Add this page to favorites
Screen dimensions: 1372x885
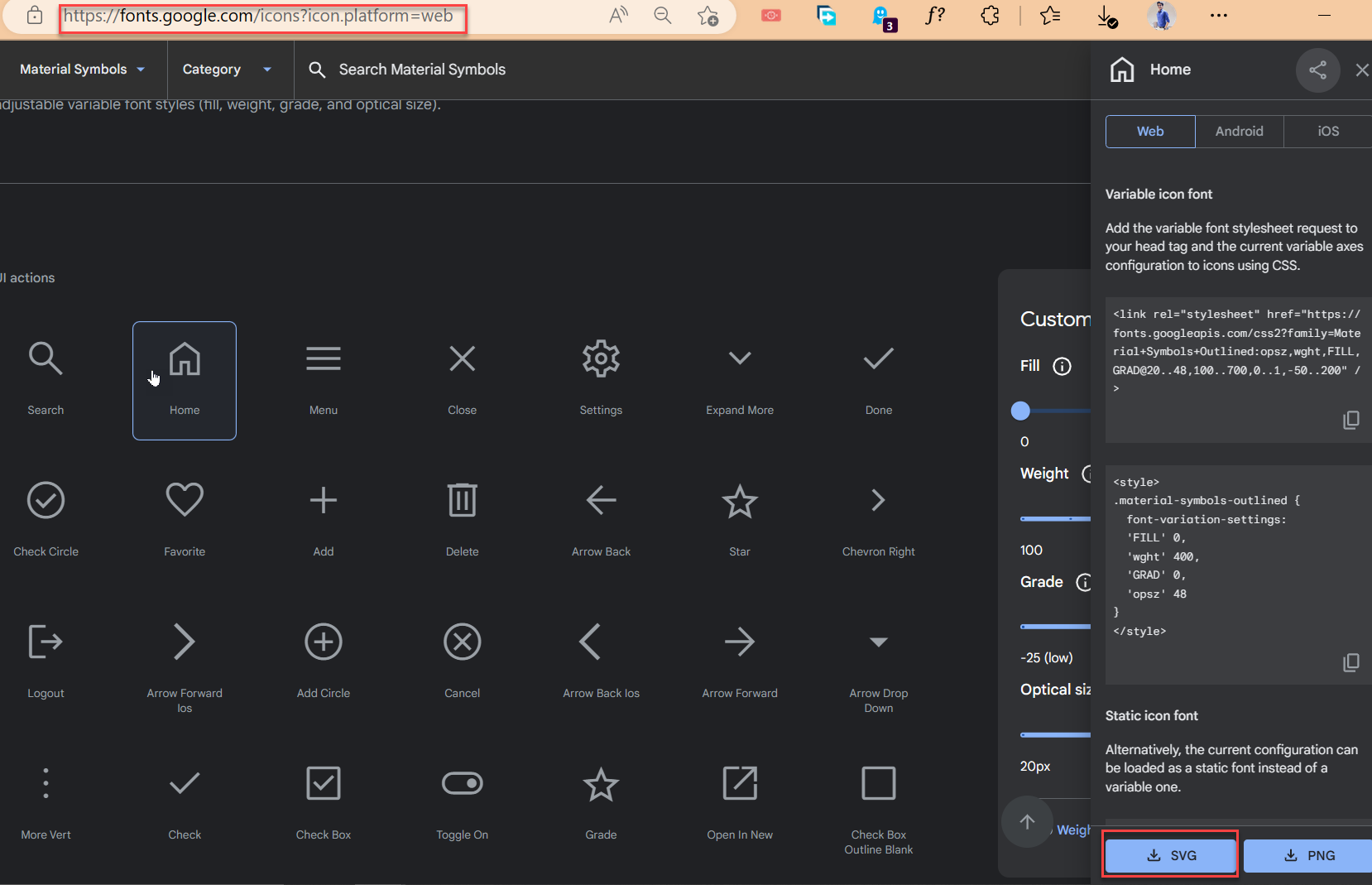click(x=708, y=16)
